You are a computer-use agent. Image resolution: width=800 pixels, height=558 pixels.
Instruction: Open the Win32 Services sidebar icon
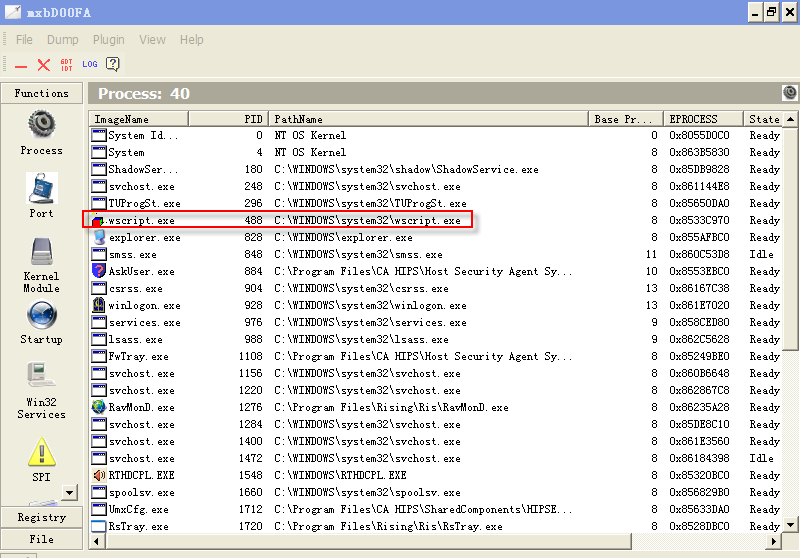(x=41, y=375)
